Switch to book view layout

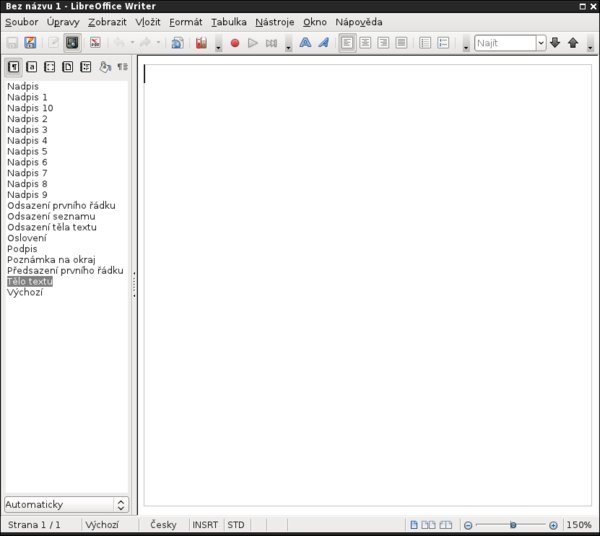(x=445, y=525)
